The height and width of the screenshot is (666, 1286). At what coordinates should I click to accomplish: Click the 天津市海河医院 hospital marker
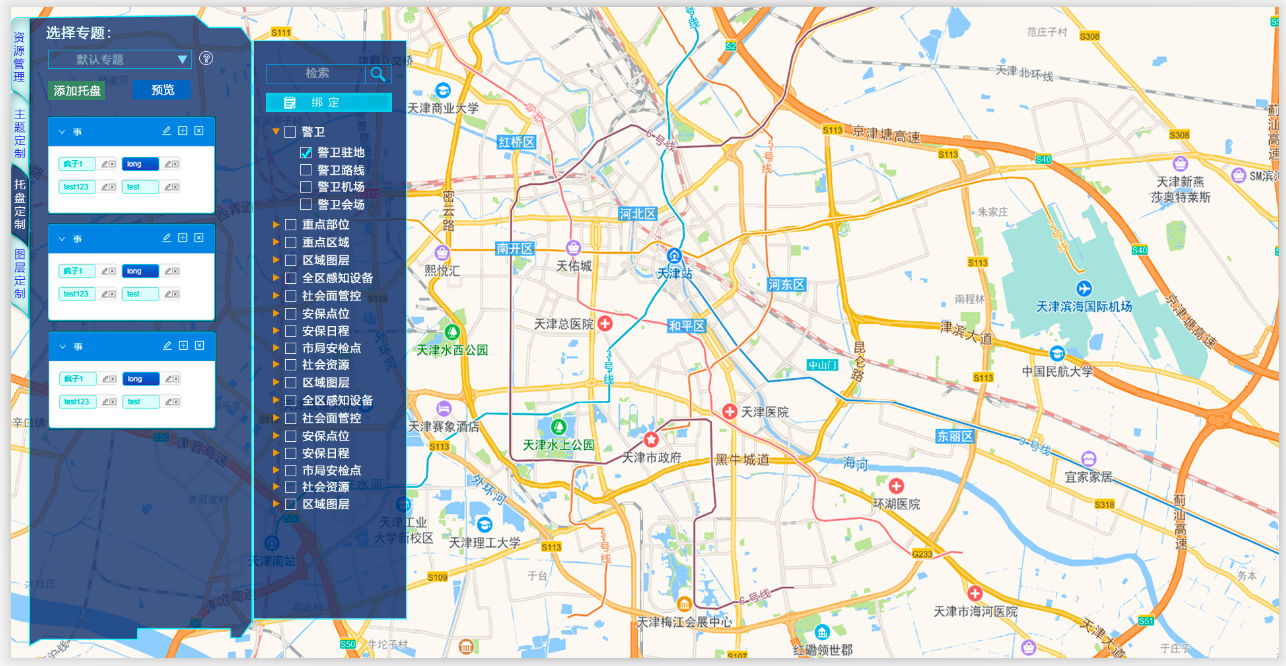[x=975, y=593]
